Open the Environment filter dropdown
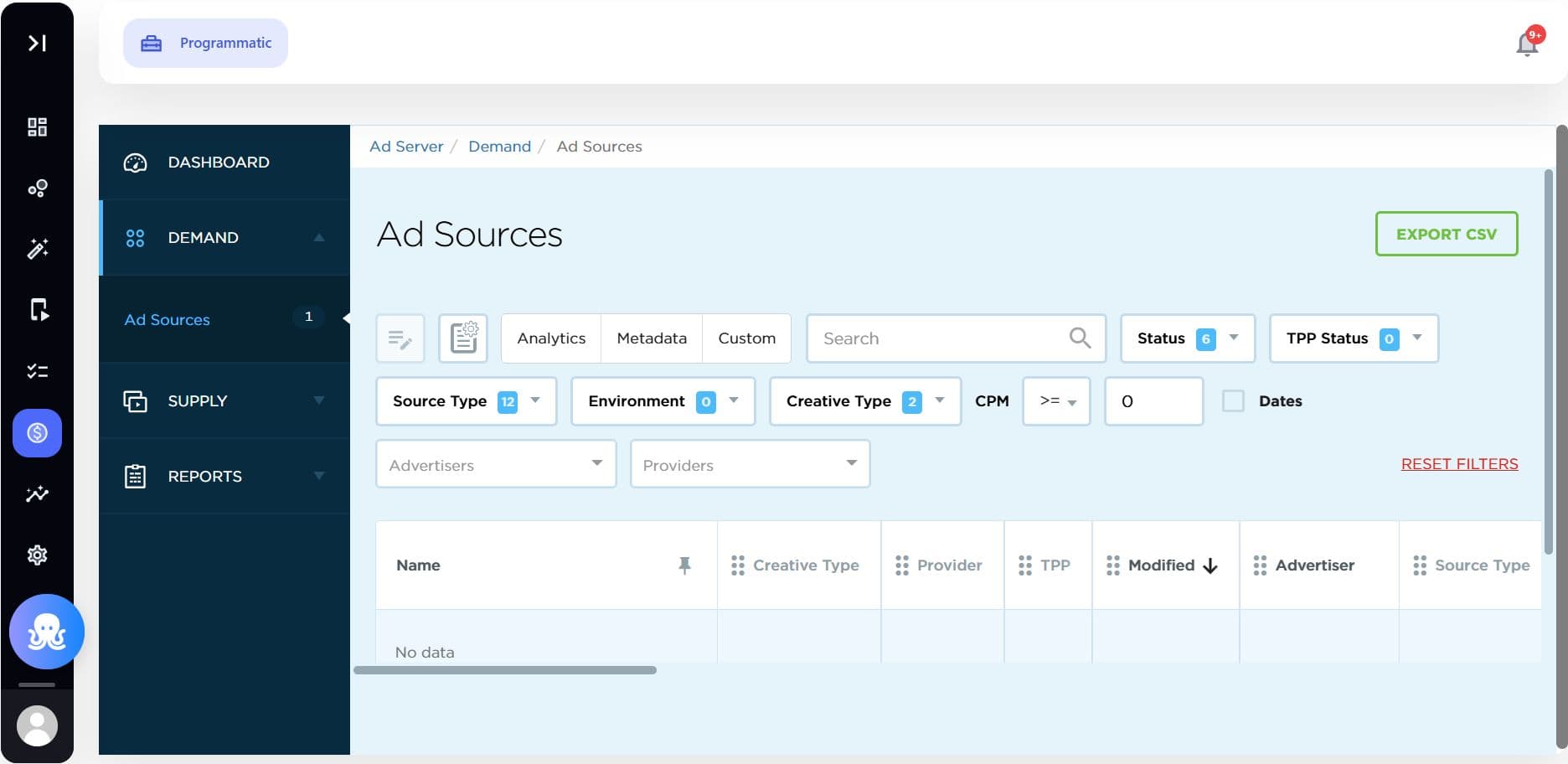 (663, 401)
